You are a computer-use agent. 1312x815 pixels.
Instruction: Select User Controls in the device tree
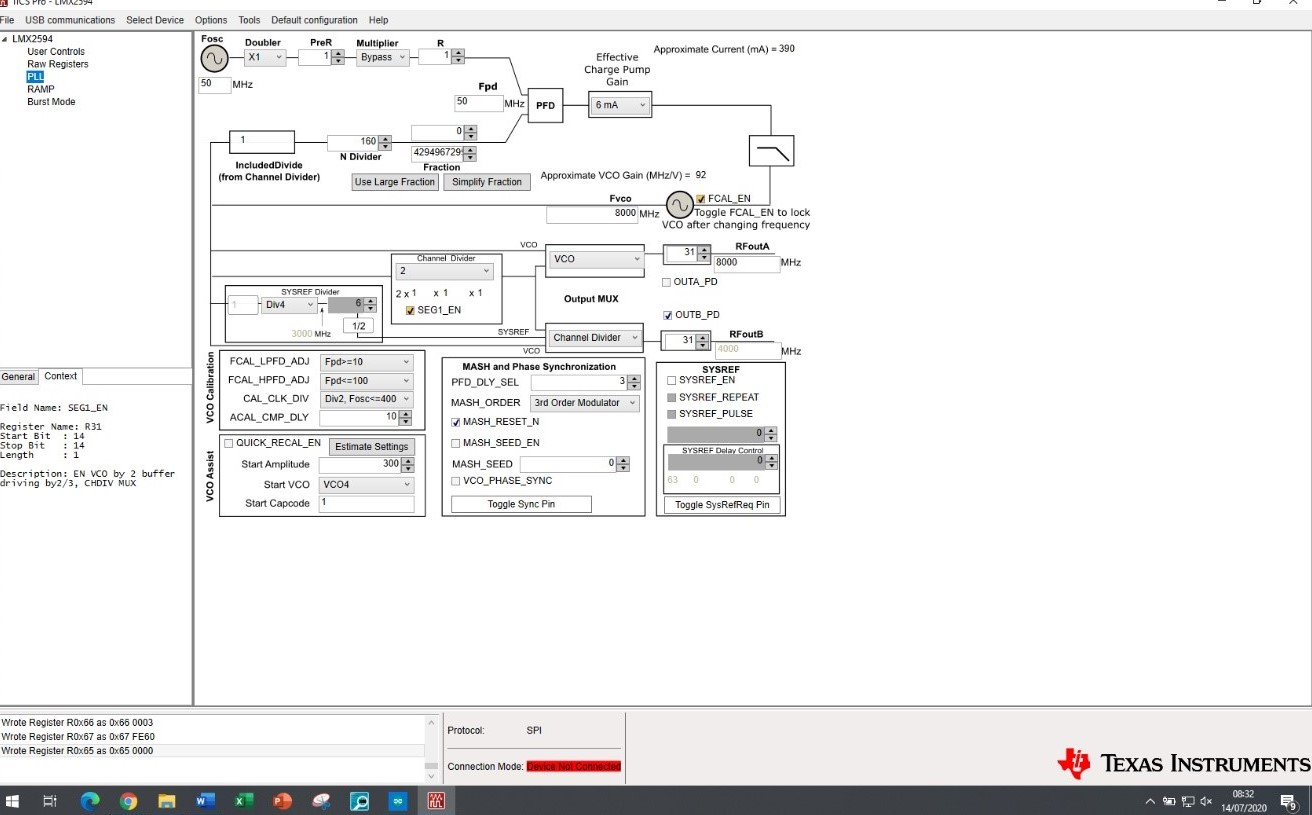pos(56,51)
